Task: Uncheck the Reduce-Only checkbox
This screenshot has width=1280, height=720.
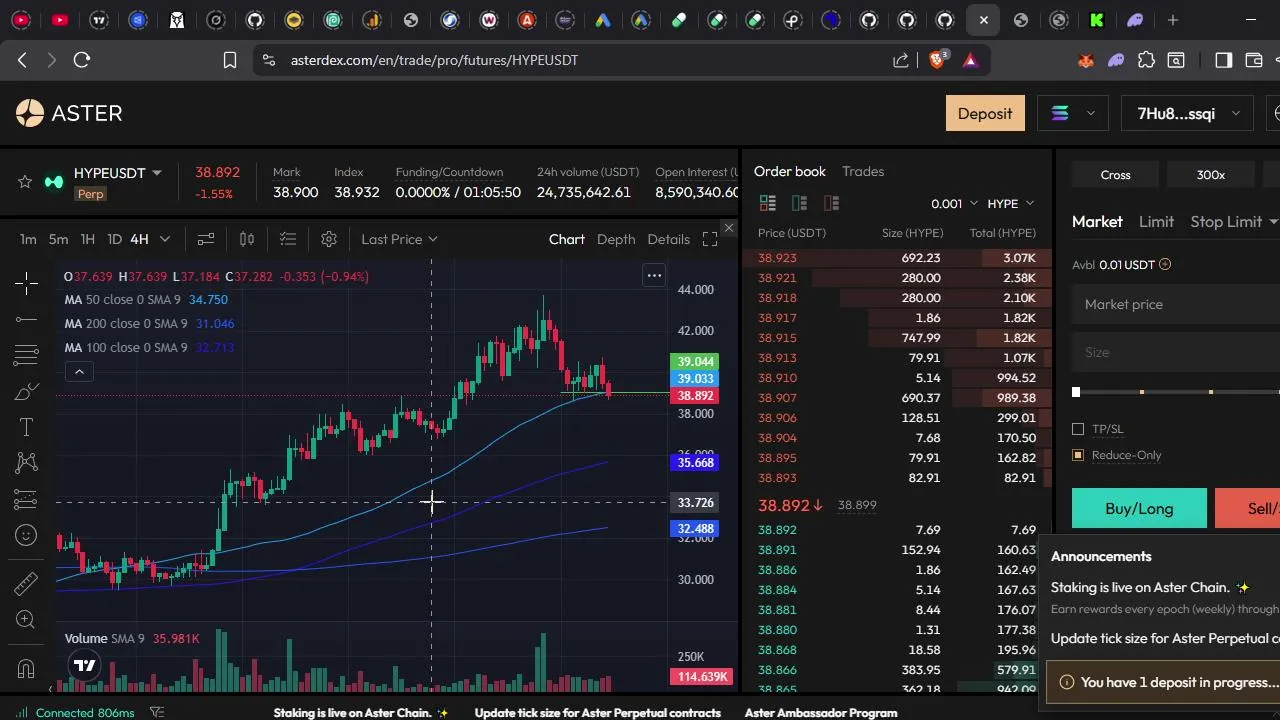Action: (1078, 455)
